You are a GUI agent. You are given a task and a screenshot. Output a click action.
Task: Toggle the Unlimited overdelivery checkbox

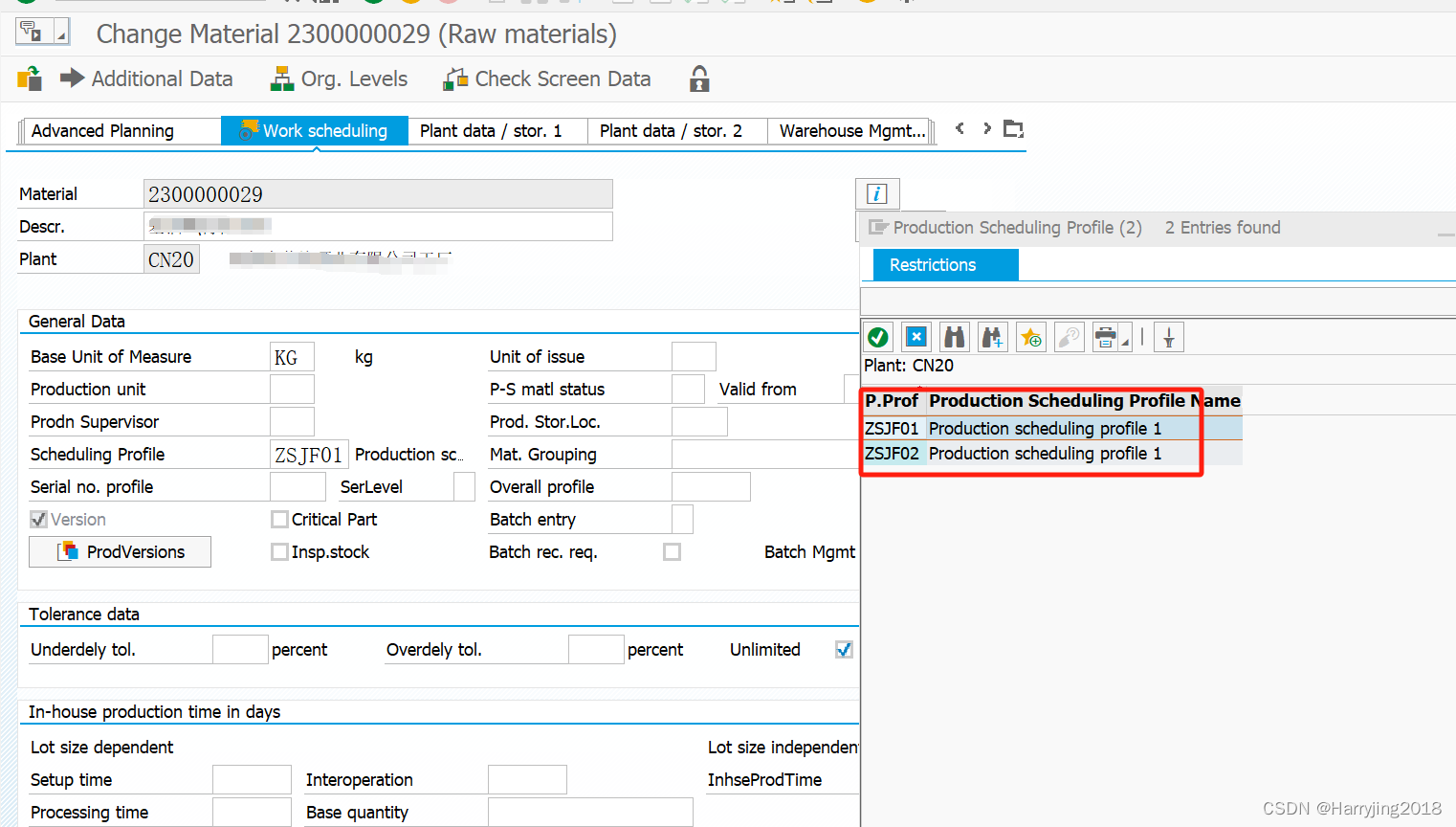[844, 649]
